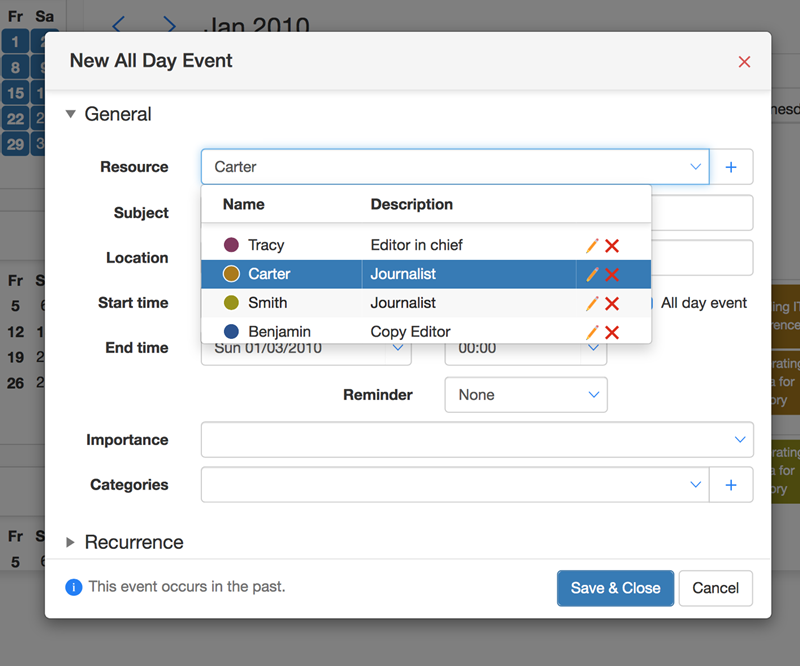Click the Cancel button
The width and height of the screenshot is (800, 666).
pyautogui.click(x=715, y=588)
